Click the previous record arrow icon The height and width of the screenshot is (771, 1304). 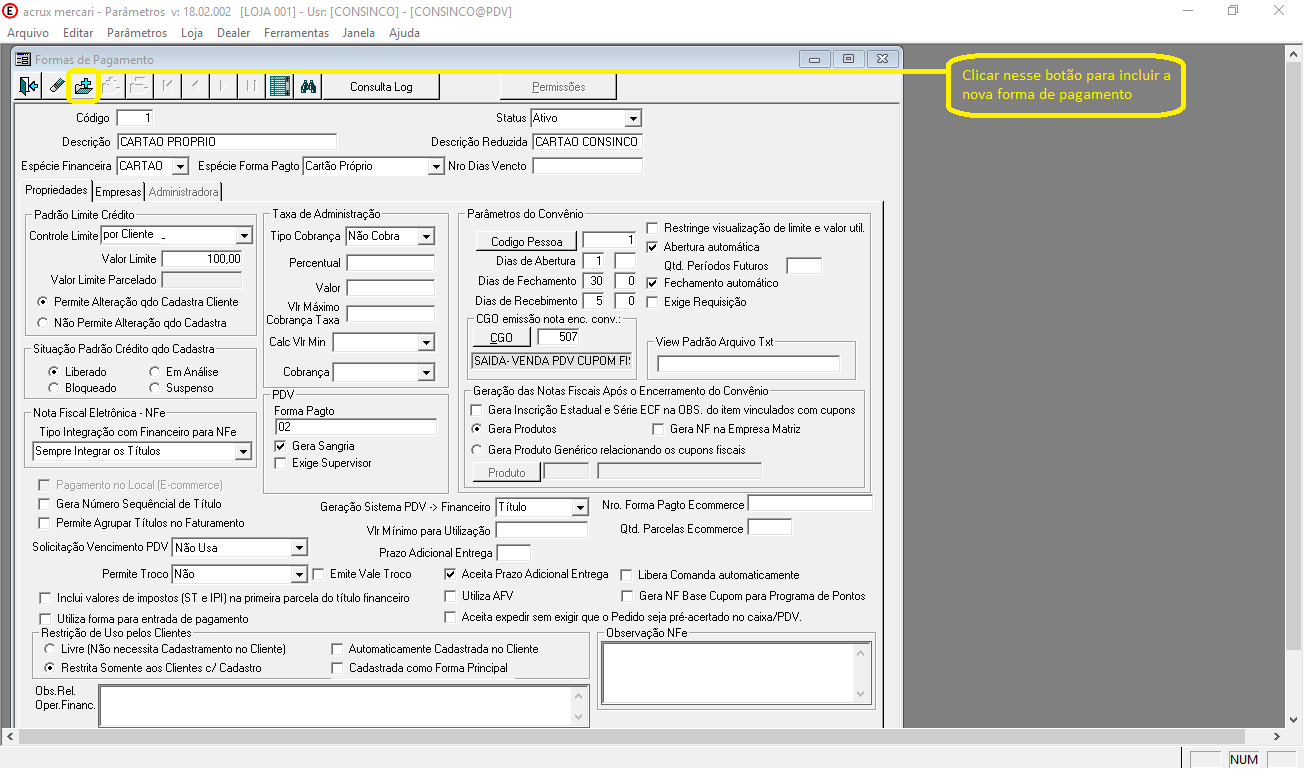click(195, 87)
